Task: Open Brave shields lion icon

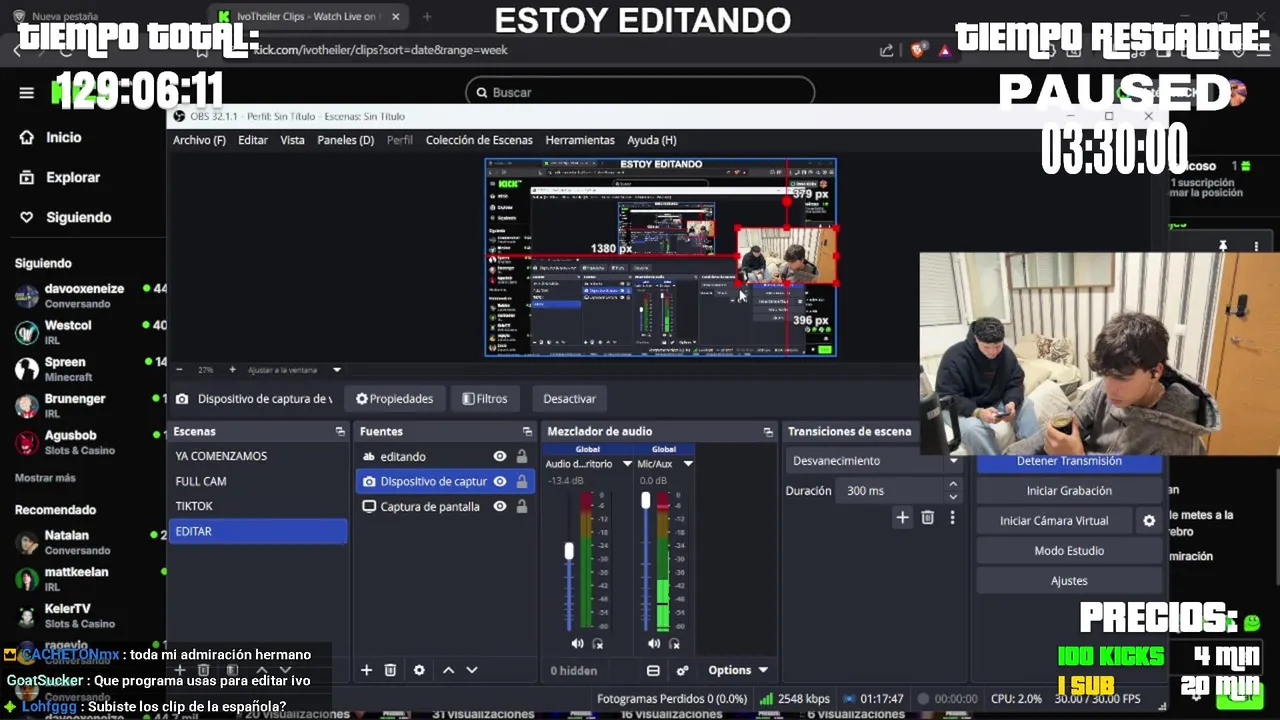Action: [917, 50]
